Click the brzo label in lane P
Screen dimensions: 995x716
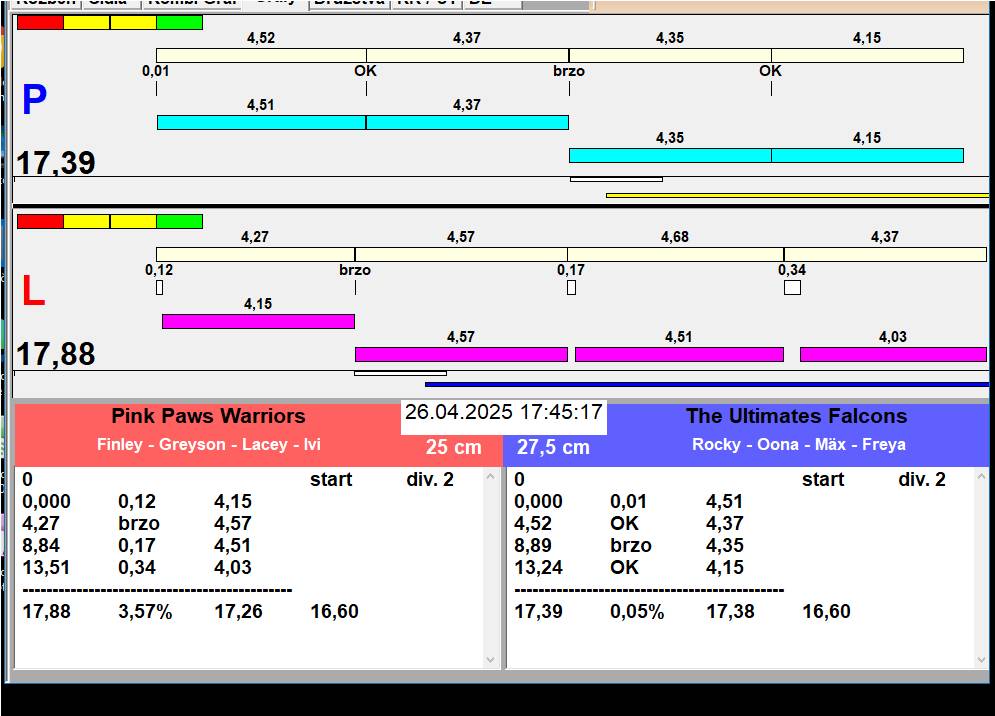coord(569,71)
